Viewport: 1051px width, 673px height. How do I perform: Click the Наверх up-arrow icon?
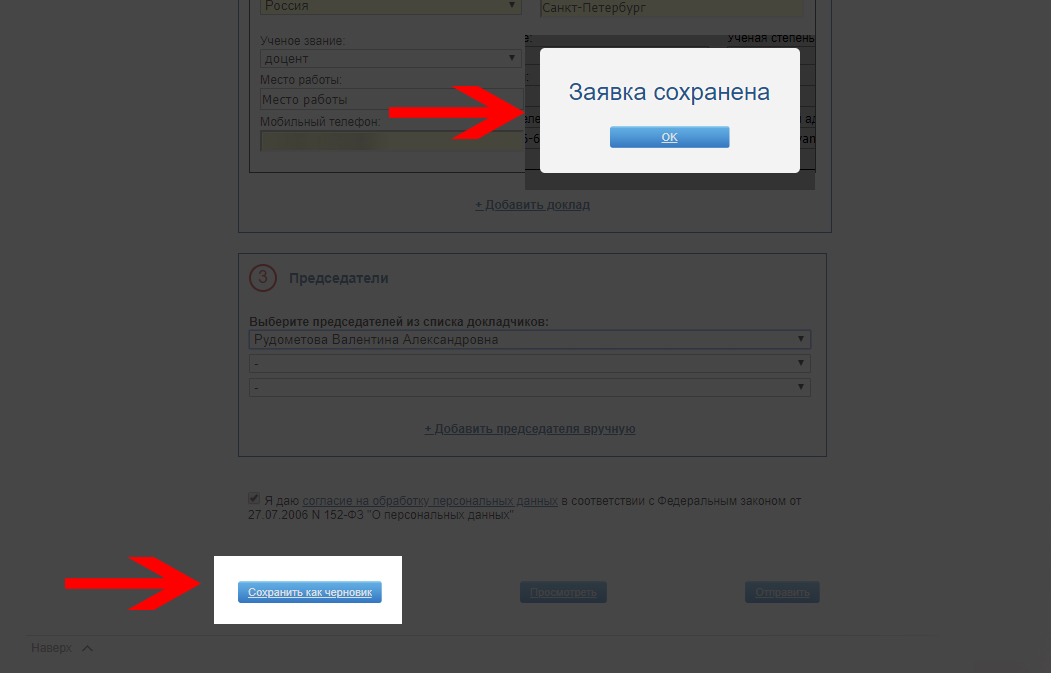point(87,648)
